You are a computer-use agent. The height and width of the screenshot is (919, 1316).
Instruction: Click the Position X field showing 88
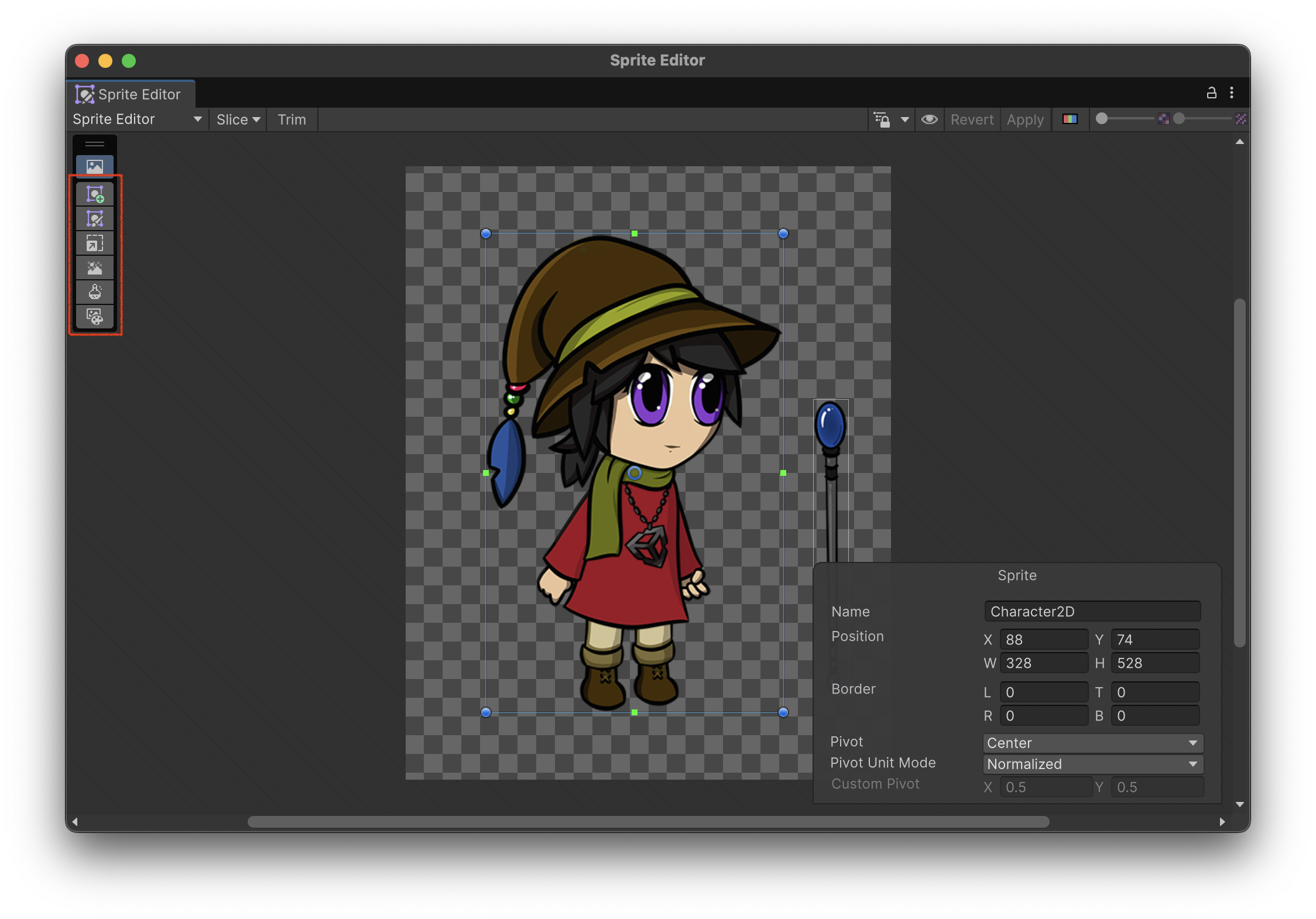[1044, 640]
